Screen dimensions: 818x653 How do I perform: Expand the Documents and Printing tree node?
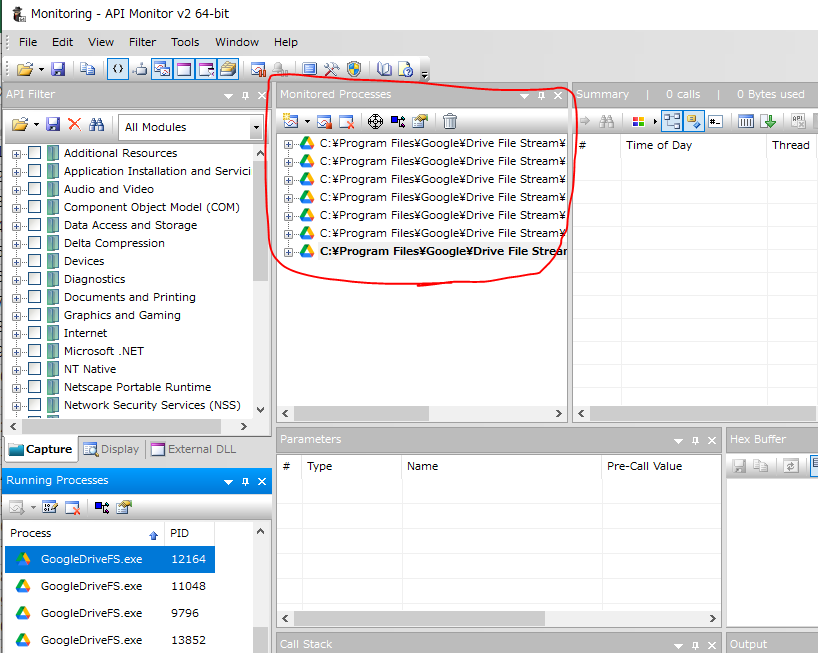click(x=16, y=298)
